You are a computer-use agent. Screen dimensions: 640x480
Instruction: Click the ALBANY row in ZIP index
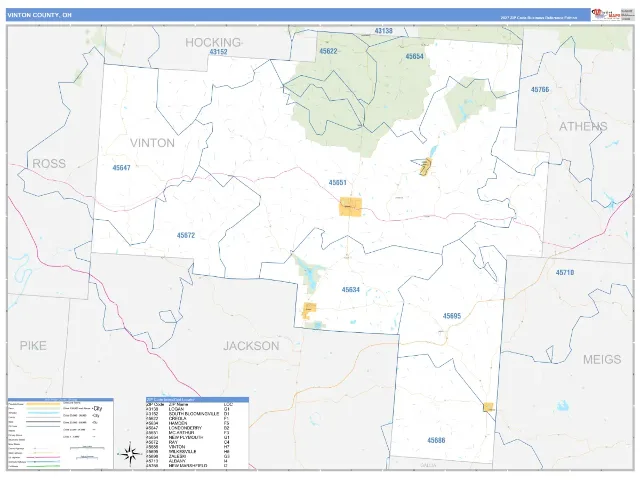[197, 461]
